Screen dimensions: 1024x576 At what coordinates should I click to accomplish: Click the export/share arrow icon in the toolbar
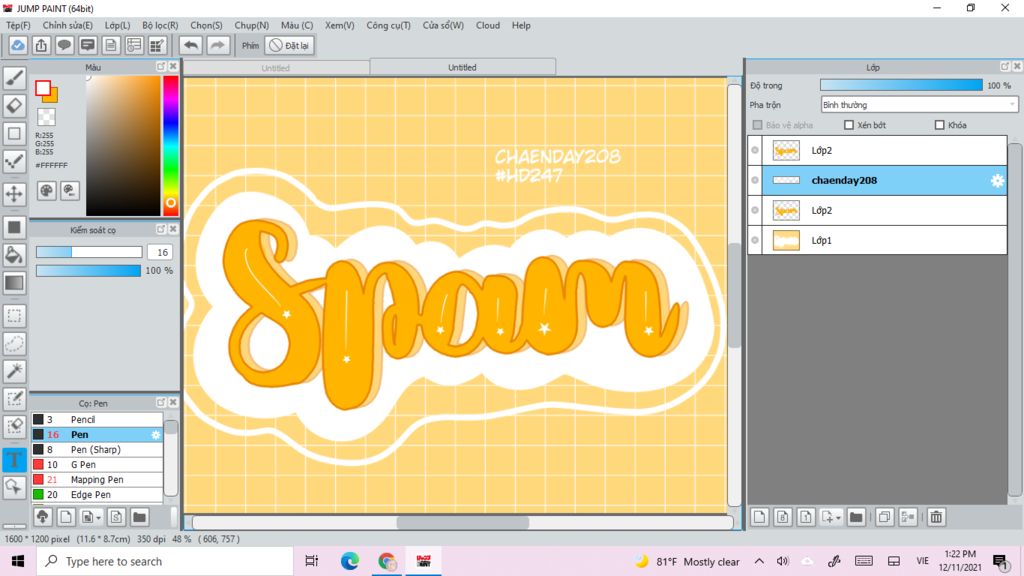pyautogui.click(x=41, y=45)
